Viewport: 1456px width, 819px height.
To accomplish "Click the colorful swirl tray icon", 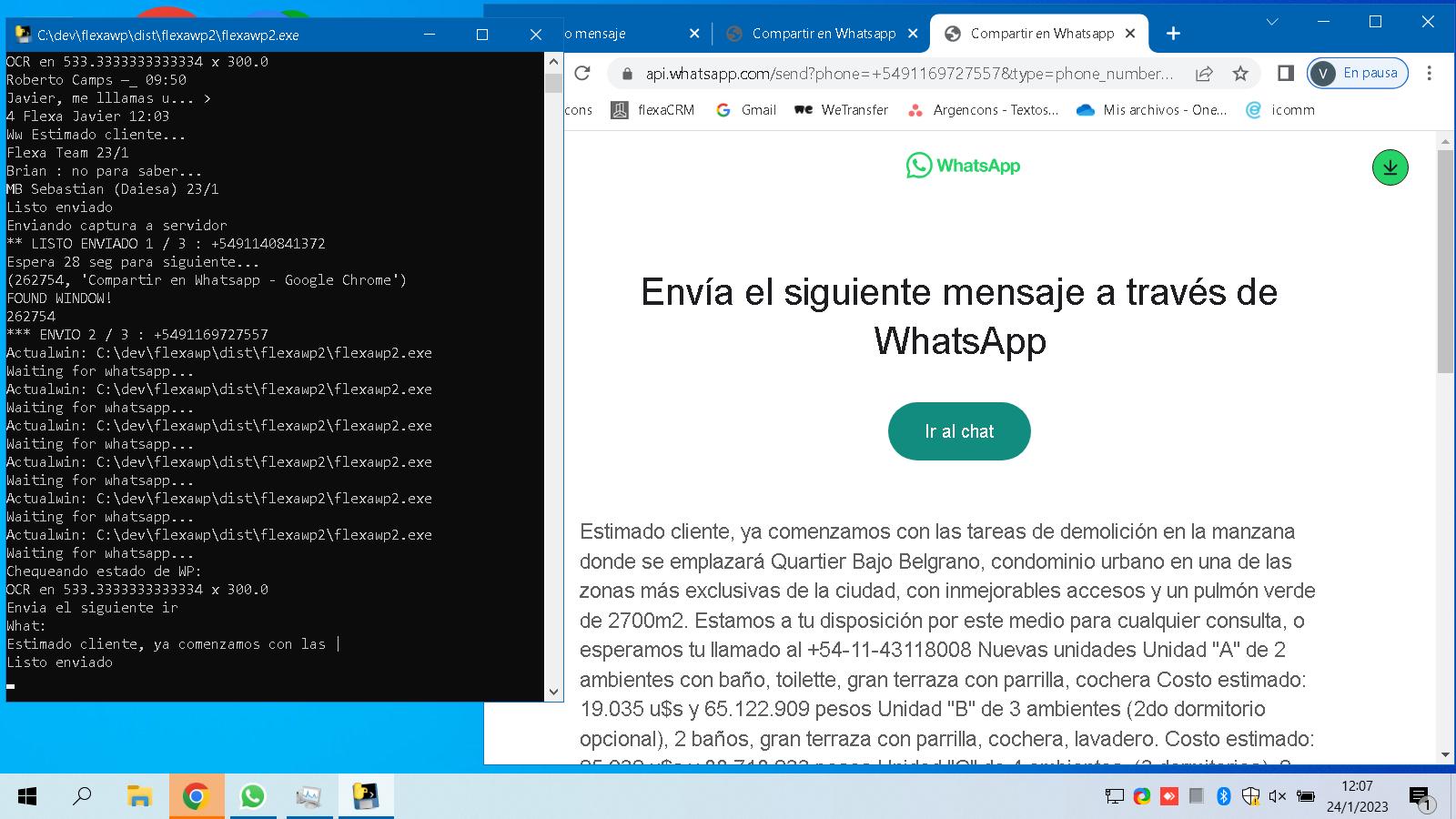I will 1141,796.
